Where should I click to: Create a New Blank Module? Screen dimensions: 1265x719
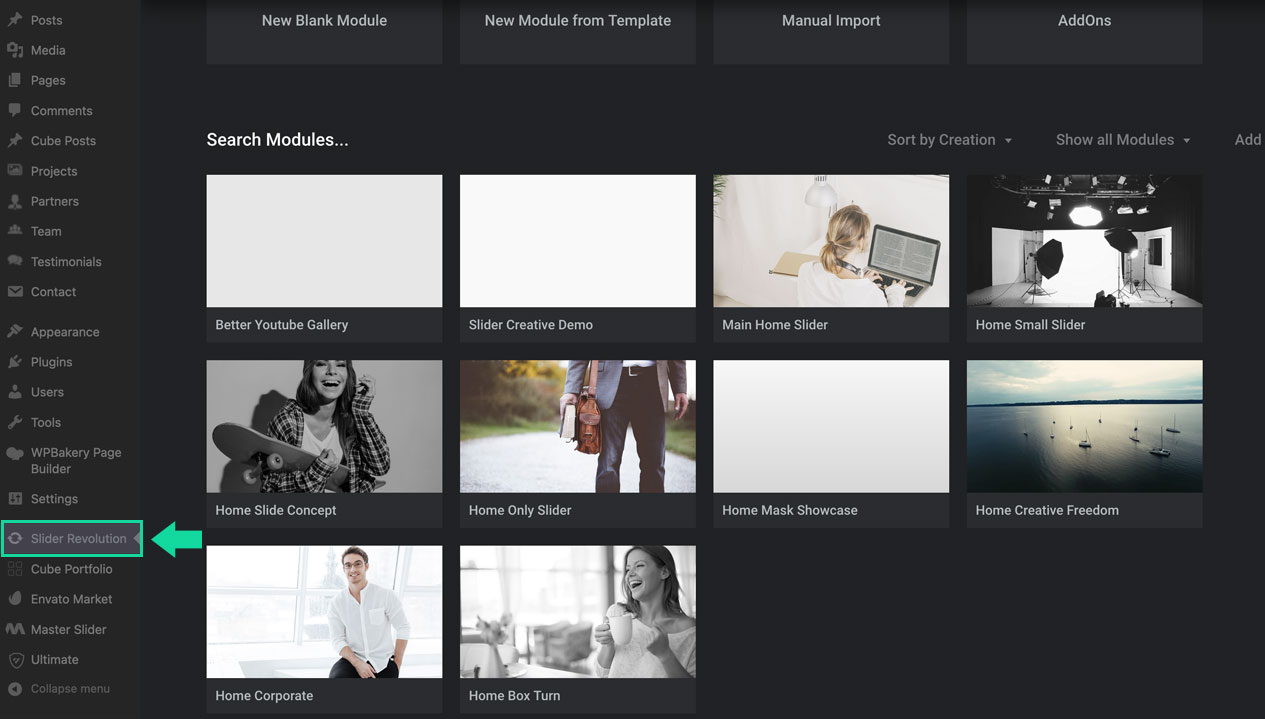(x=324, y=21)
